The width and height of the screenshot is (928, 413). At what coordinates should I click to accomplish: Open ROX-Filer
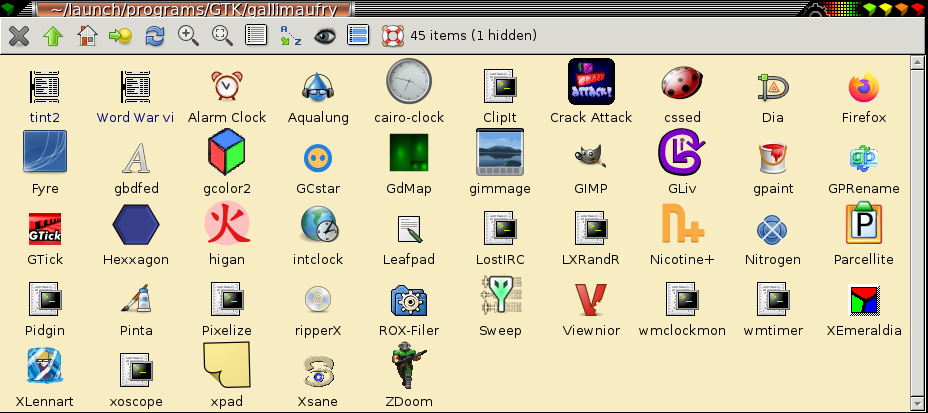tap(409, 300)
